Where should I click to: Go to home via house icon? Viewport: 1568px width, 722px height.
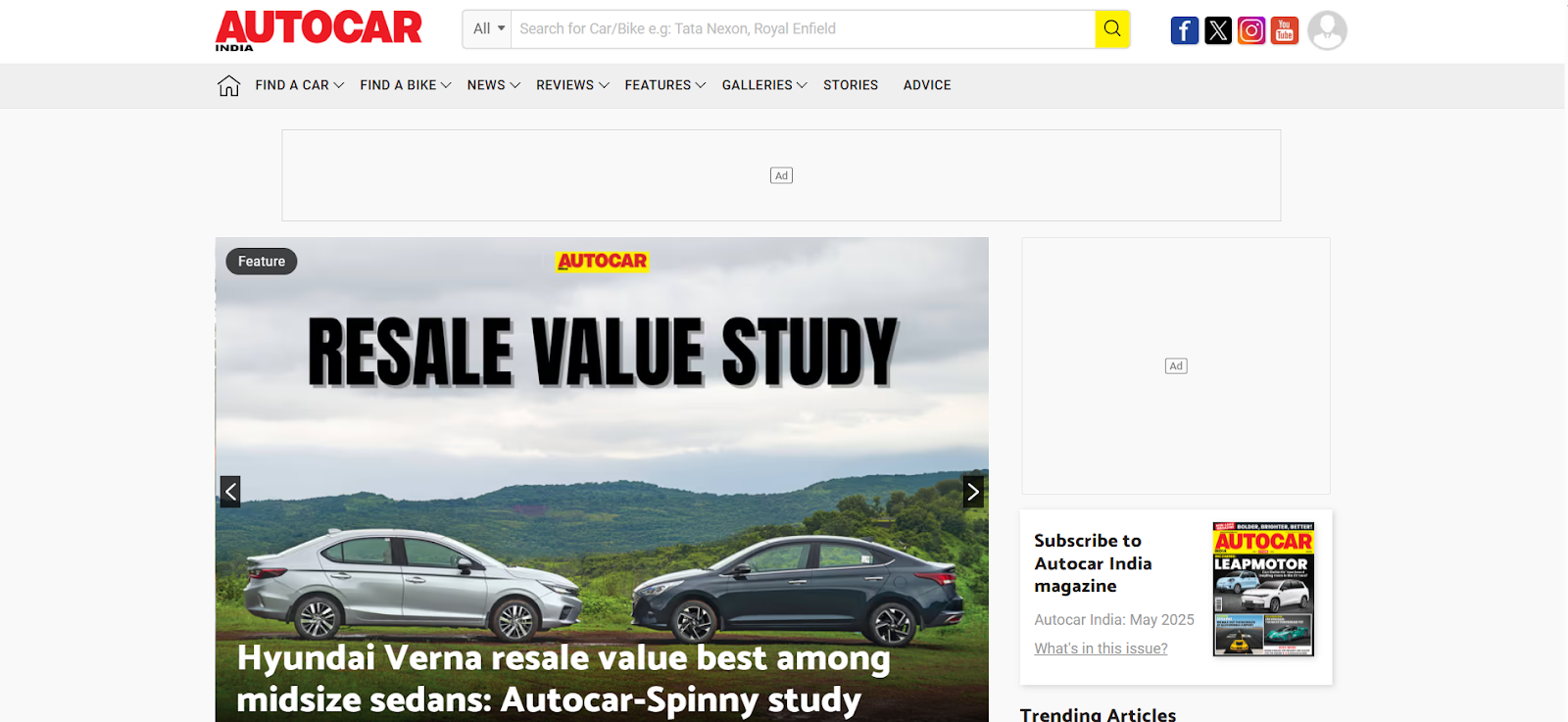[228, 85]
